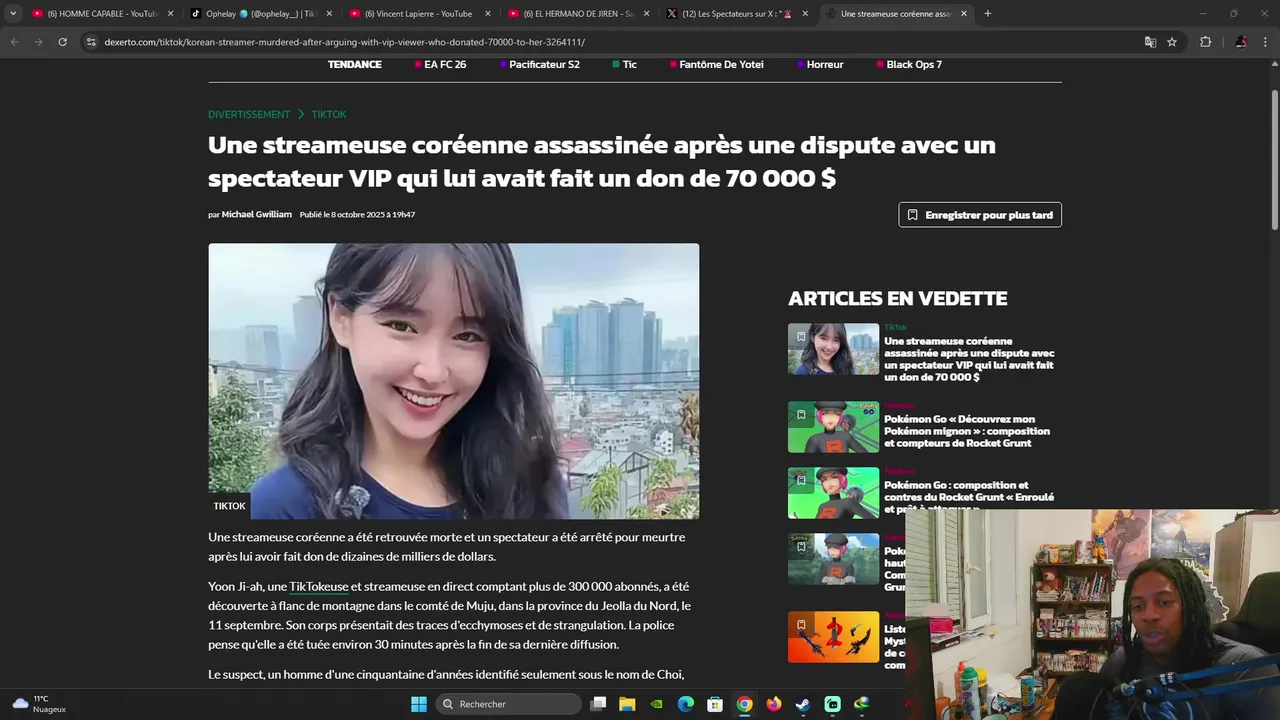The width and height of the screenshot is (1280, 720).
Task: Click the TIKTOK breadcrumb link
Action: coord(329,114)
